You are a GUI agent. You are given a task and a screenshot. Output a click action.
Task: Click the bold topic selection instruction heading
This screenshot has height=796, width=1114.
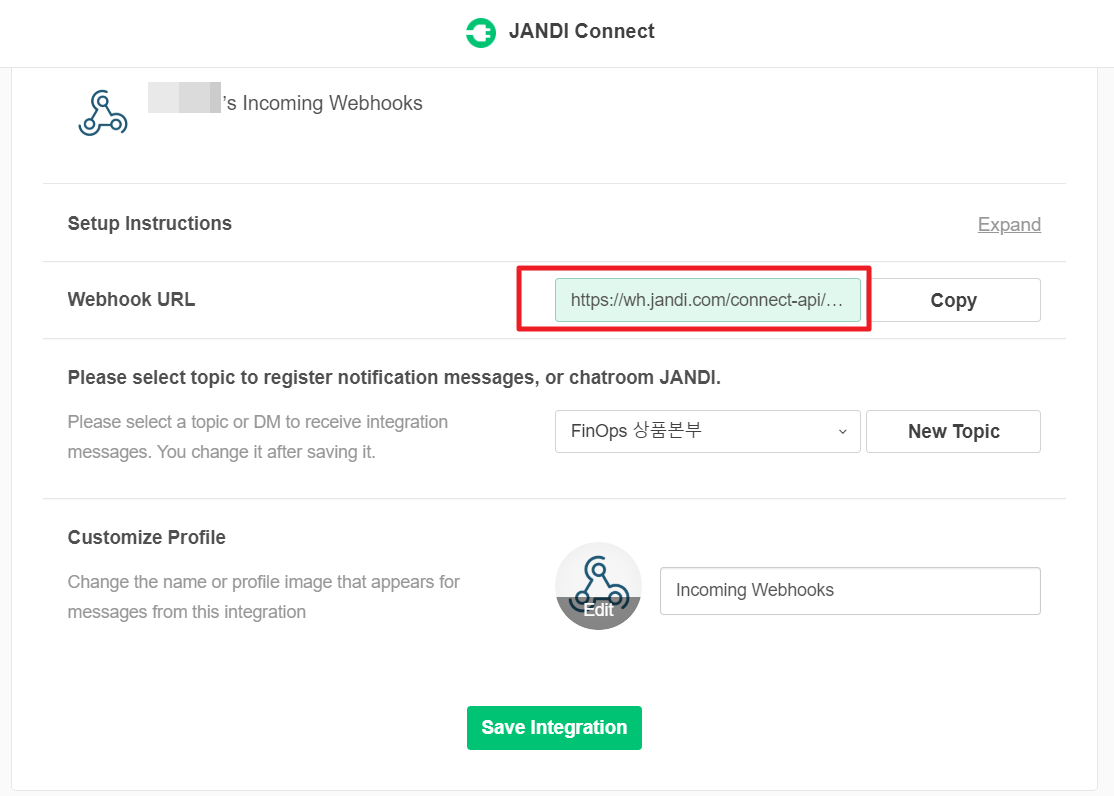(x=393, y=377)
